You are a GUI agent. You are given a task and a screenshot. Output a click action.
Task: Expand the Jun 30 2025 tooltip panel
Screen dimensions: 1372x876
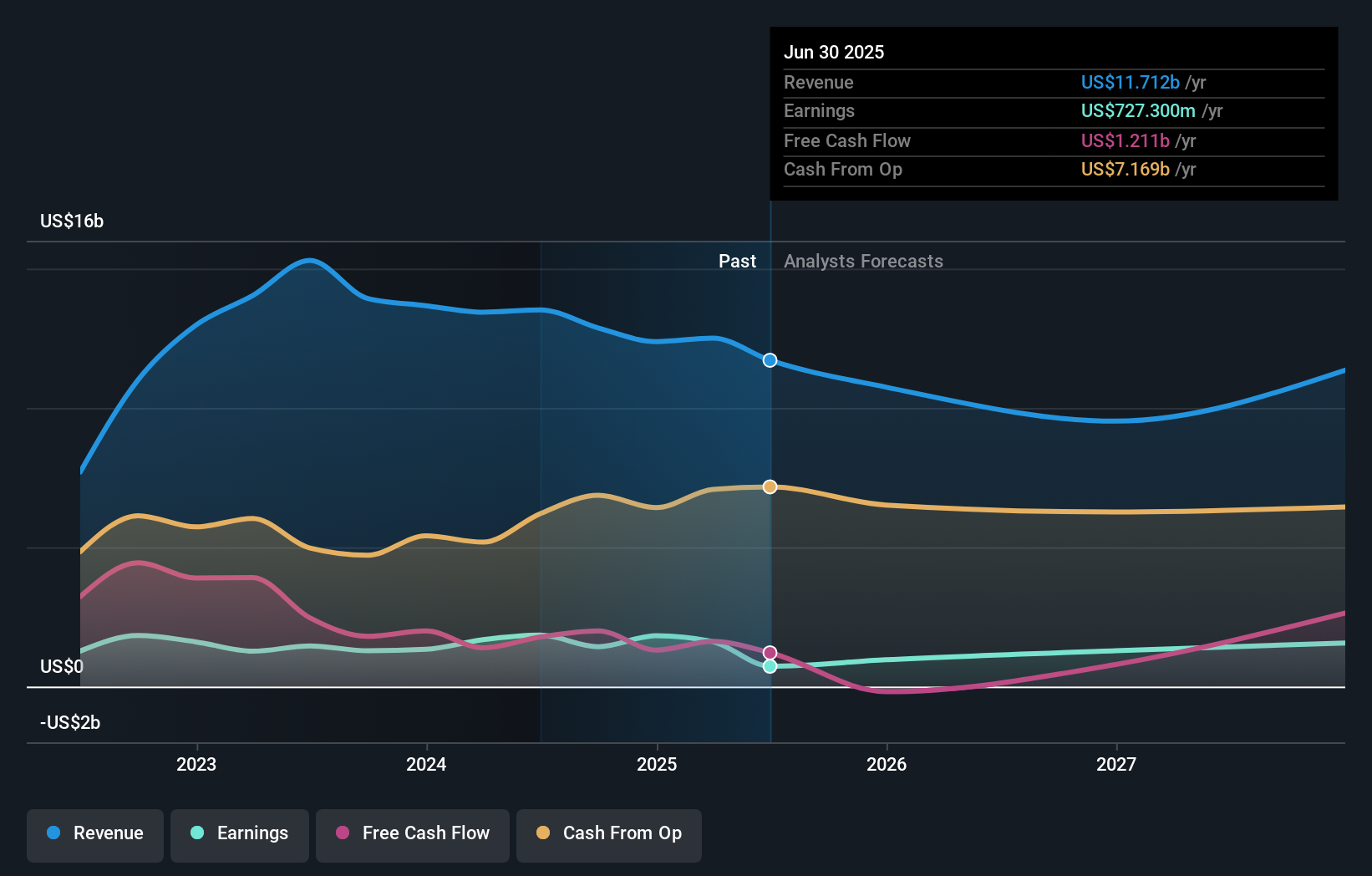(834, 52)
